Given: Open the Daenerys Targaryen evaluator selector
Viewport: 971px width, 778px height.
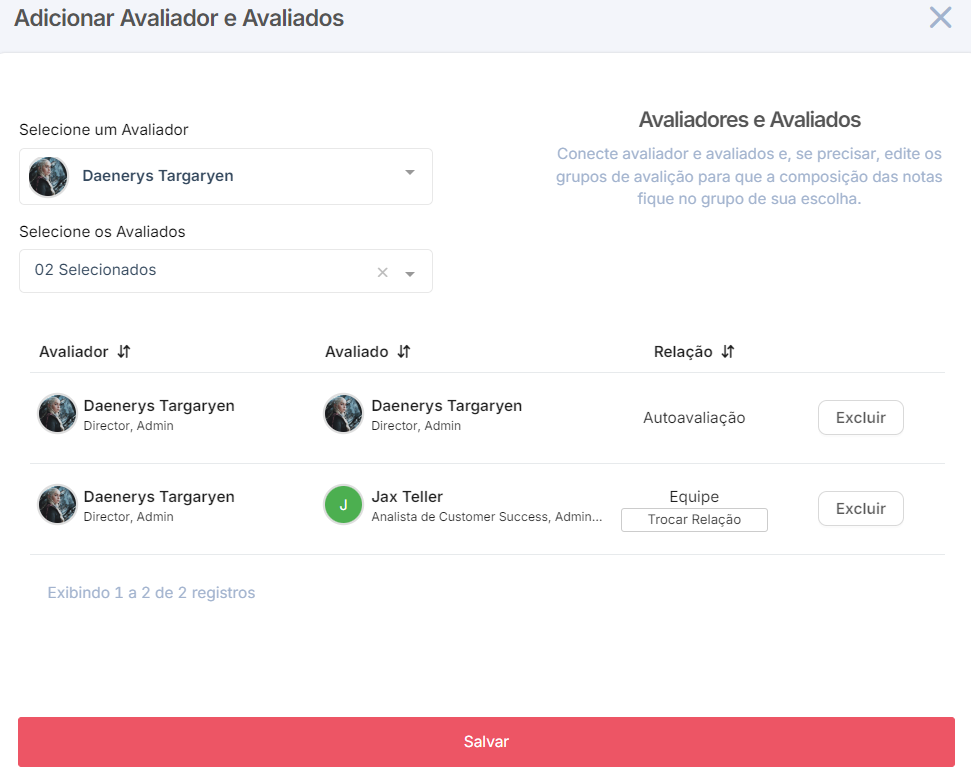Looking at the screenshot, I should pos(225,177).
